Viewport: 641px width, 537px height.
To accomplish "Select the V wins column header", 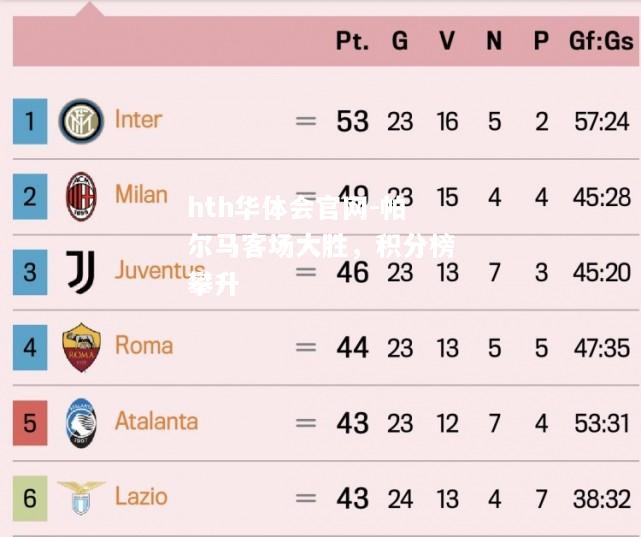I will pos(447,41).
